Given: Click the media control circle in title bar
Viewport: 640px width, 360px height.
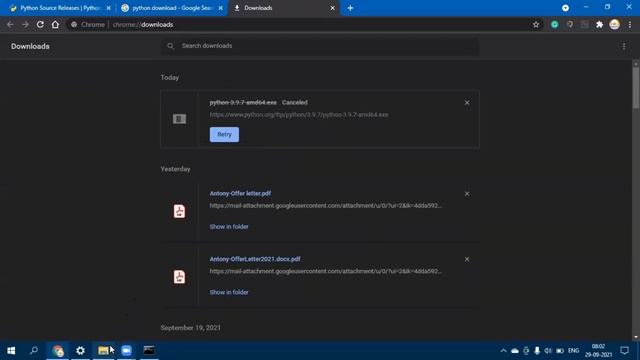Looking at the screenshot, I should (x=565, y=8).
